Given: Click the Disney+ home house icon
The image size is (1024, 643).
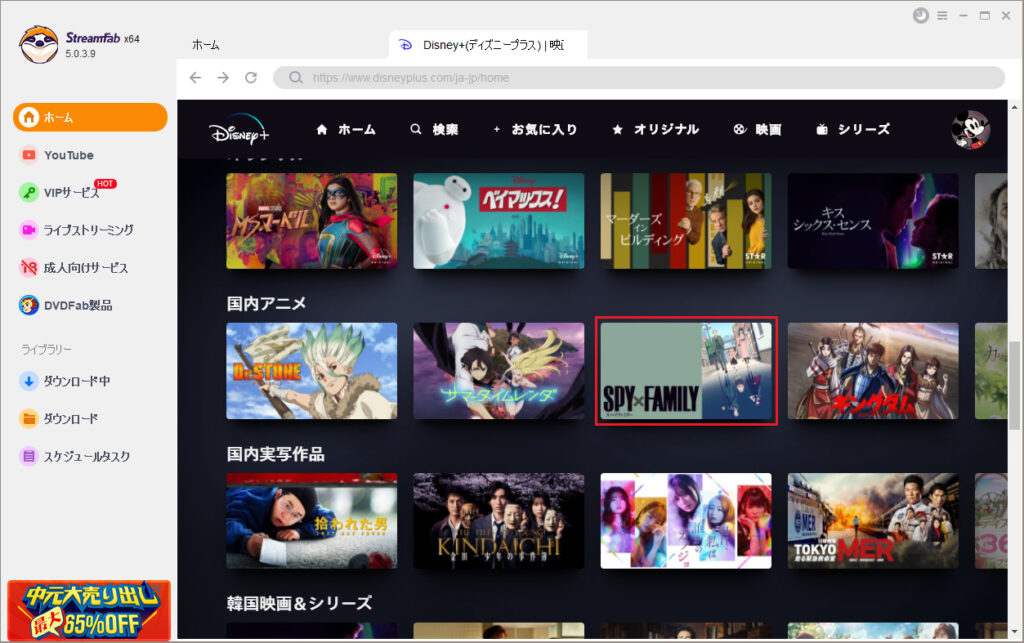Looking at the screenshot, I should (321, 129).
